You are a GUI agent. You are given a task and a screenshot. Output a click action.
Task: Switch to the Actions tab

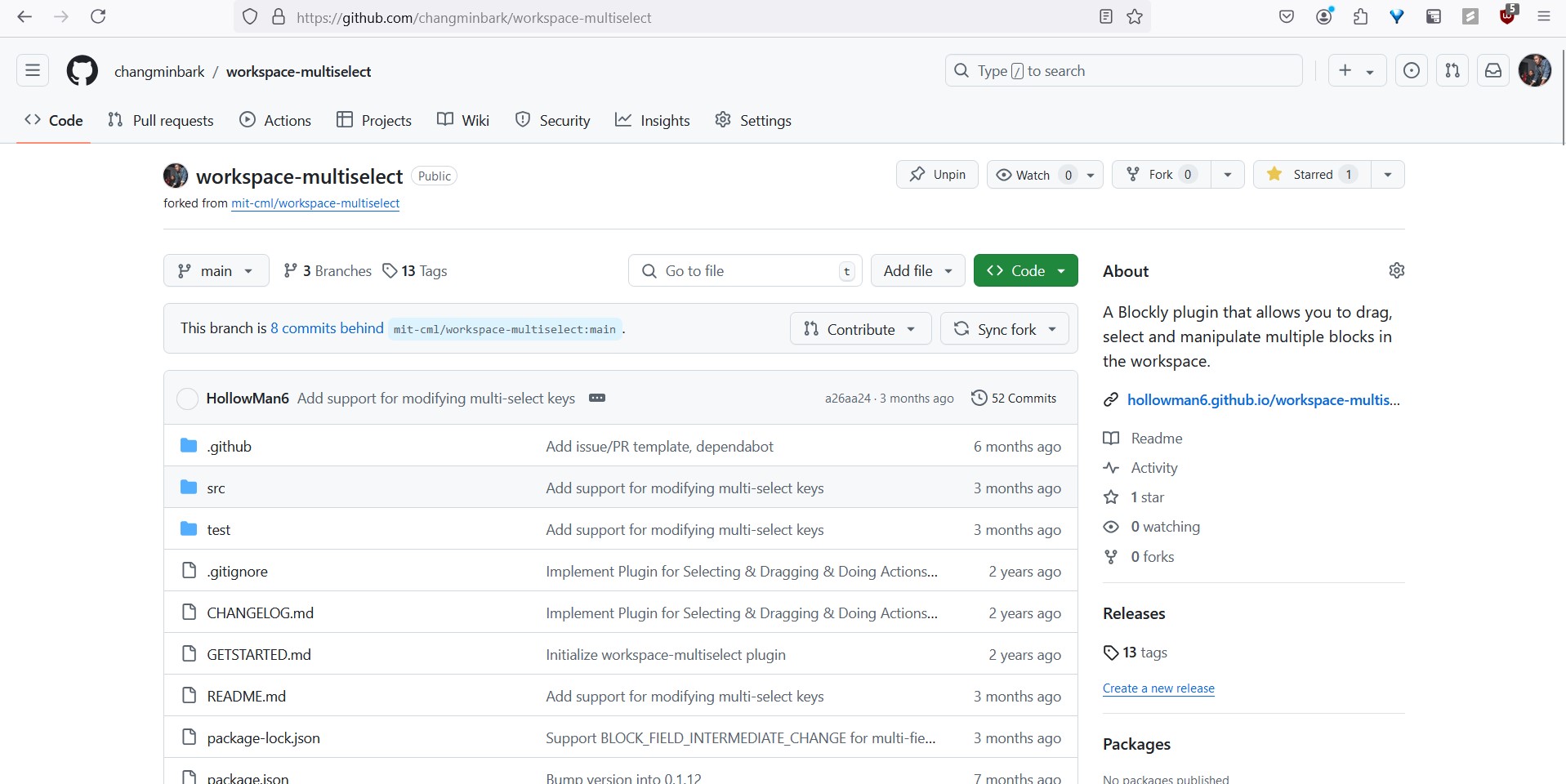pos(275,120)
